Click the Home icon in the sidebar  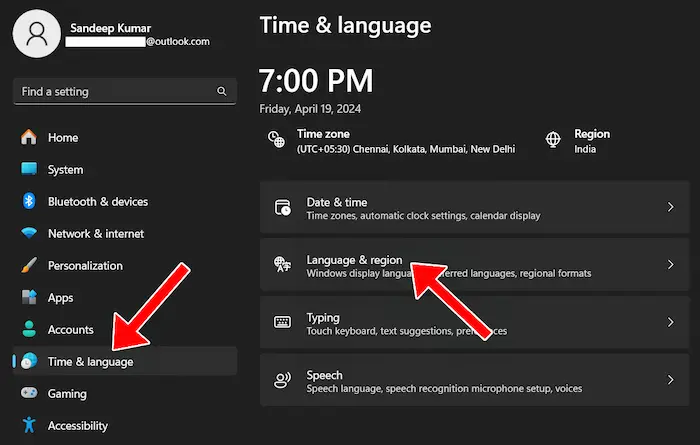pos(29,137)
